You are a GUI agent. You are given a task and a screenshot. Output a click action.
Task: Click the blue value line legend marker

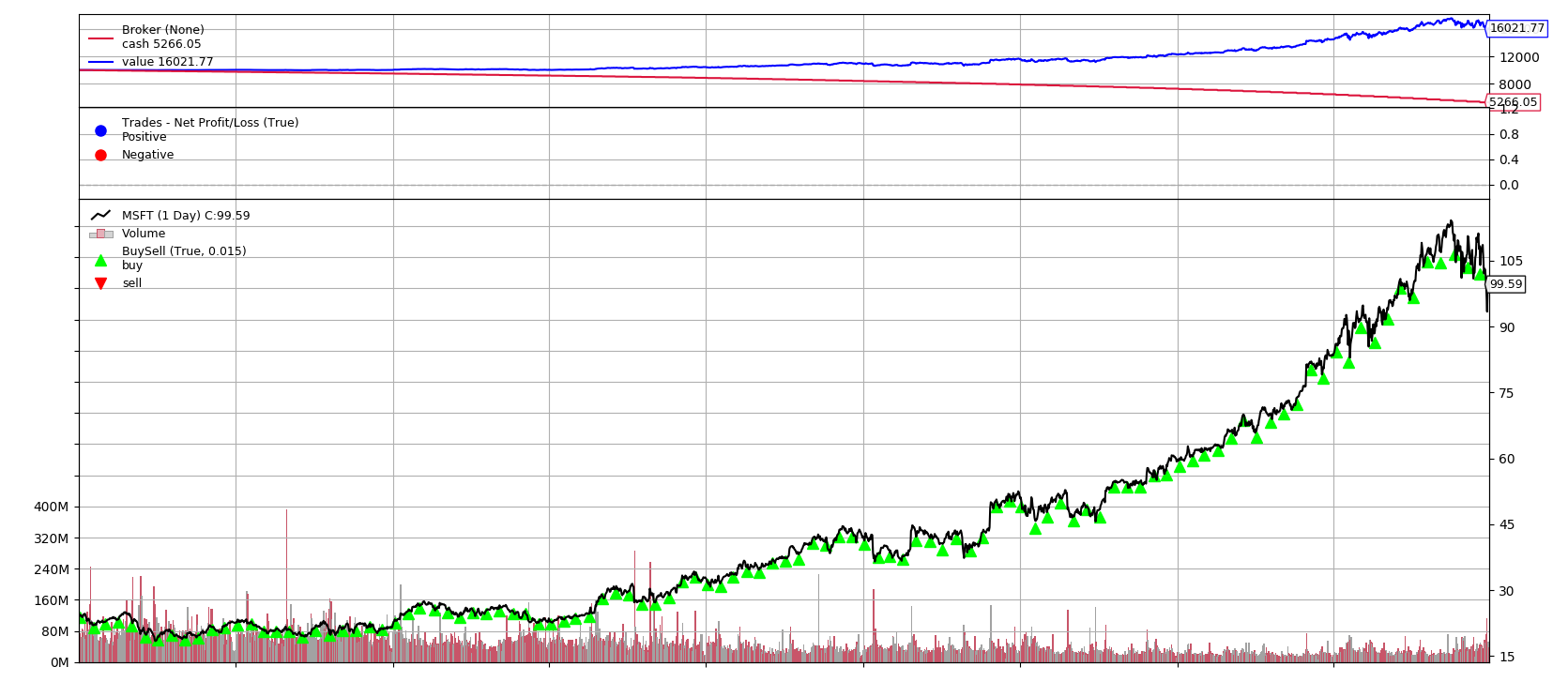(x=100, y=62)
